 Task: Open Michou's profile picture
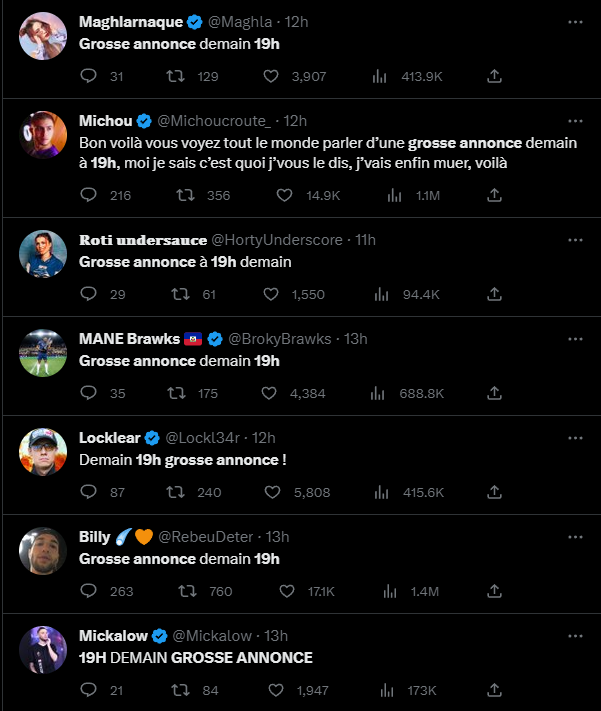point(43,135)
